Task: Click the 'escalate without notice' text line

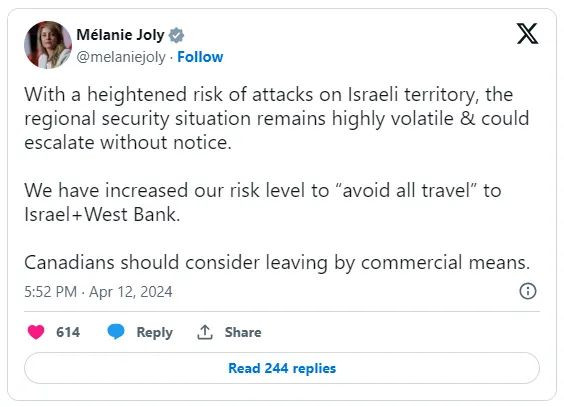Action: pos(128,142)
